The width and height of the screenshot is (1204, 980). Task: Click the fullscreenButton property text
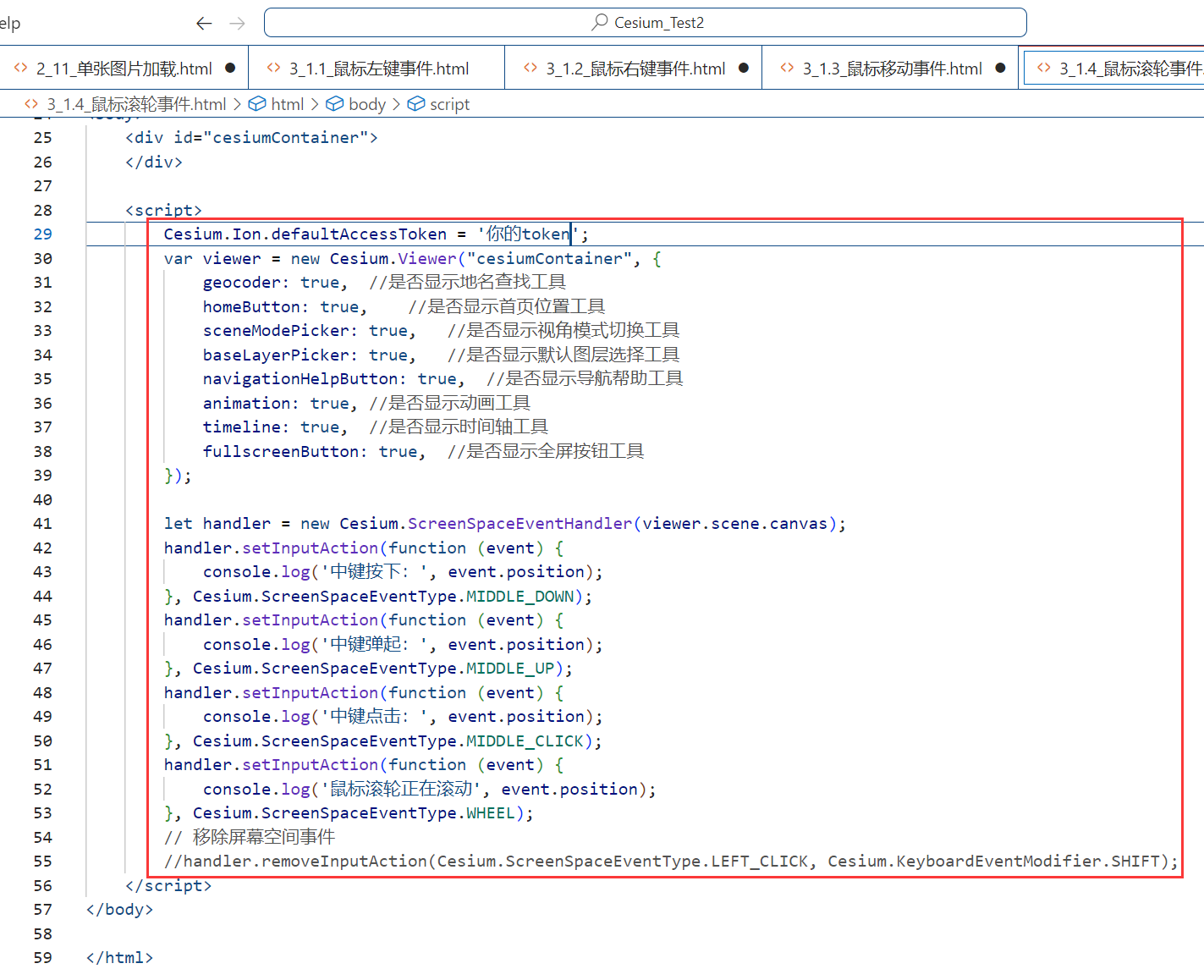281,452
